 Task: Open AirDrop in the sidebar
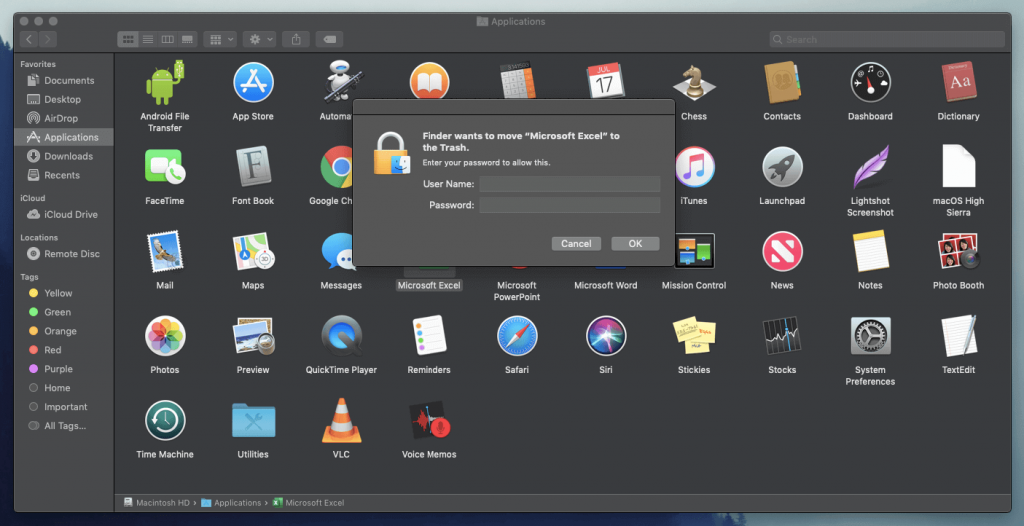[63, 118]
